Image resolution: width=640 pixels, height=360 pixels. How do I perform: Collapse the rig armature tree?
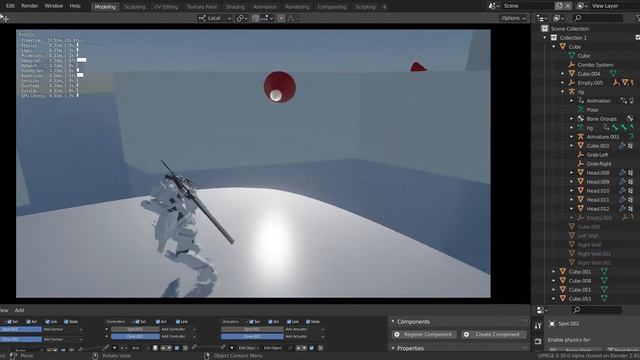pos(563,92)
